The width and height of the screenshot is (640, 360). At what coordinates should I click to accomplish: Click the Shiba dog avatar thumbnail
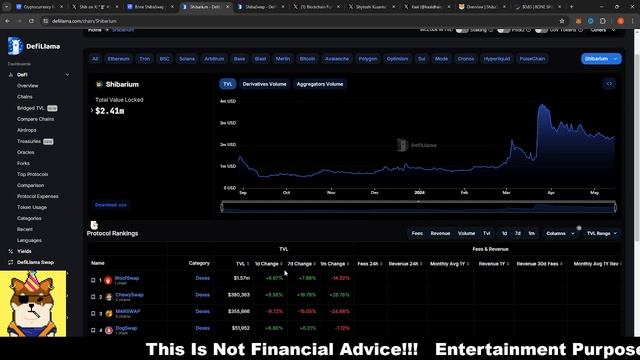[x=33, y=303]
